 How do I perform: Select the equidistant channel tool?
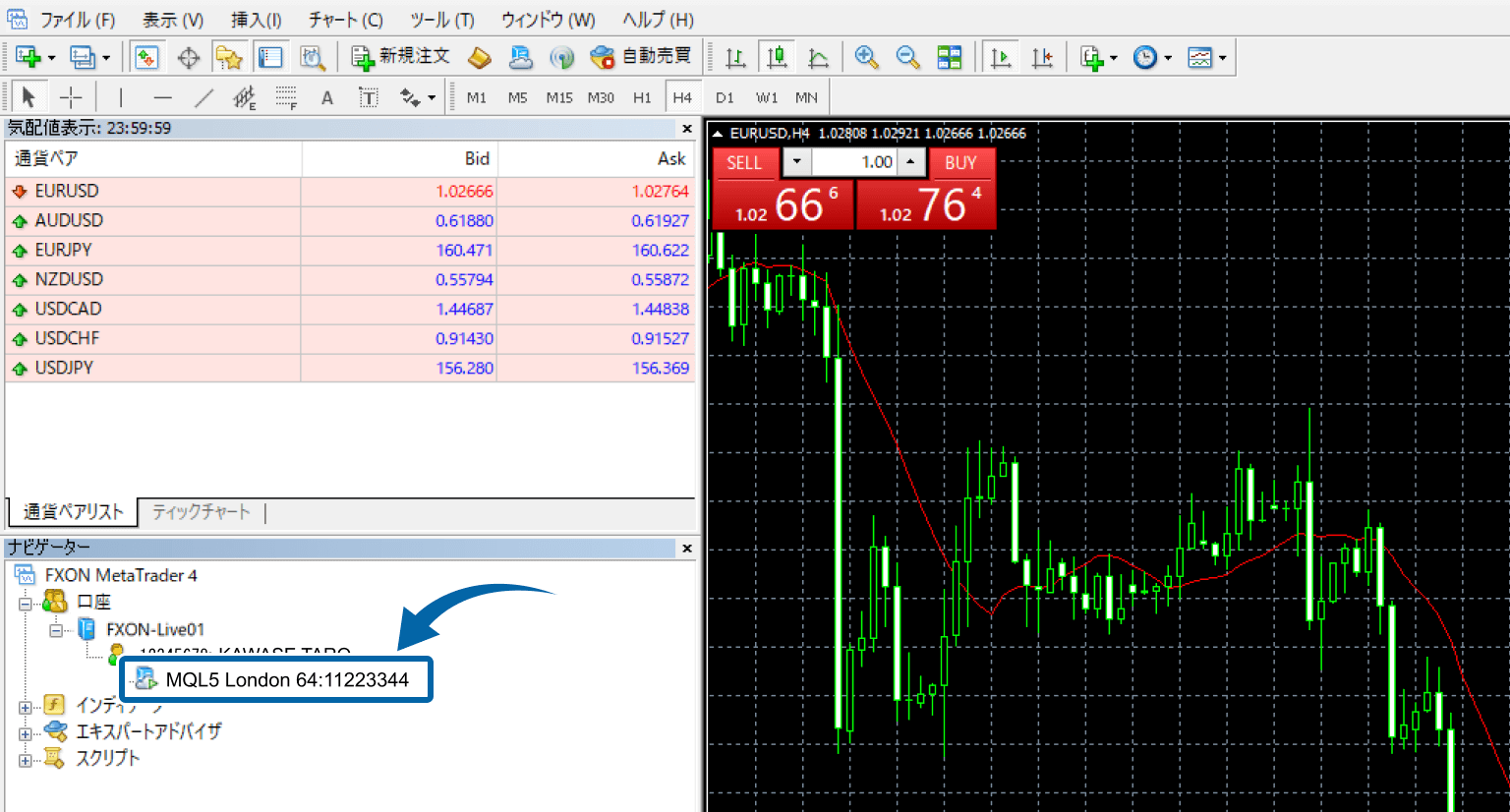(245, 97)
